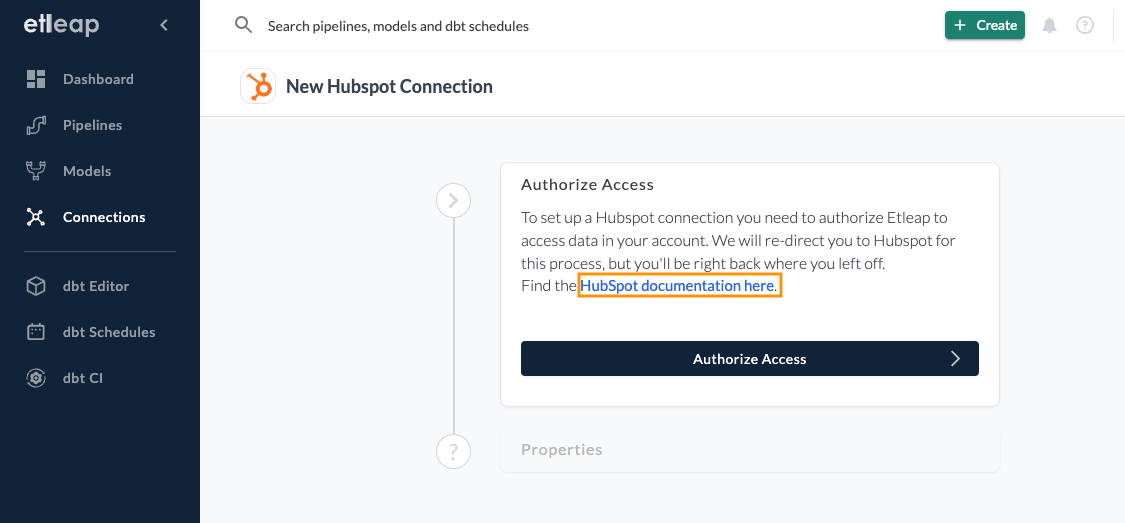This screenshot has height=523, width=1125.
Task: Click the Pipelines icon in sidebar
Action: pos(36,125)
